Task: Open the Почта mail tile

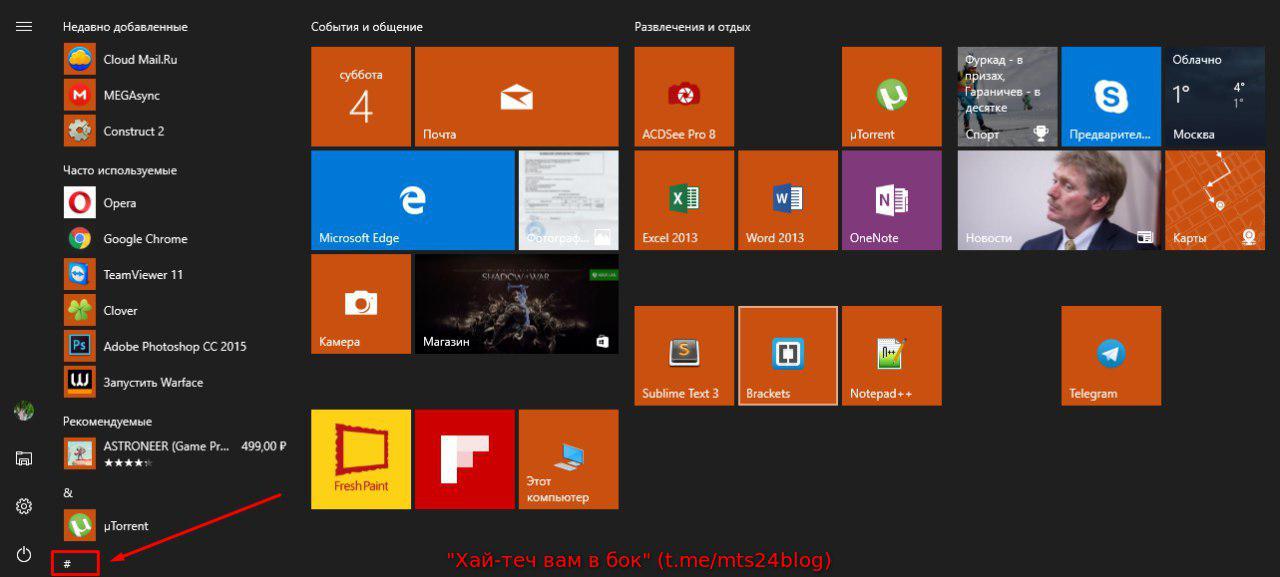Action: coord(516,97)
